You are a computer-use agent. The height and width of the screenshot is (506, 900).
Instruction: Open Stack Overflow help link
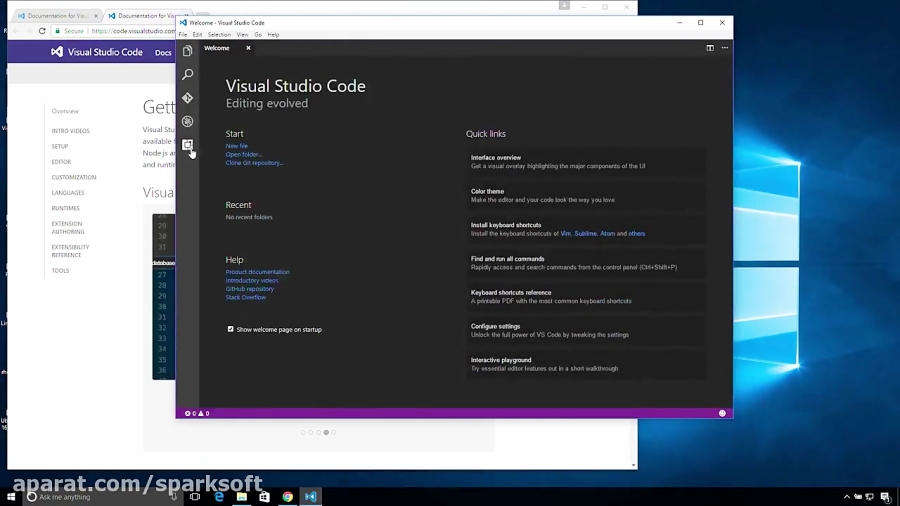tap(246, 298)
